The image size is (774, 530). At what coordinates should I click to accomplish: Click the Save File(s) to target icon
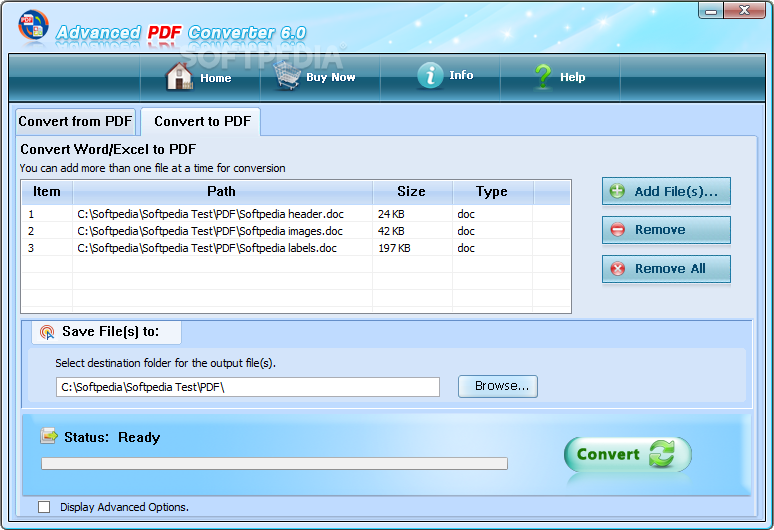point(47,332)
